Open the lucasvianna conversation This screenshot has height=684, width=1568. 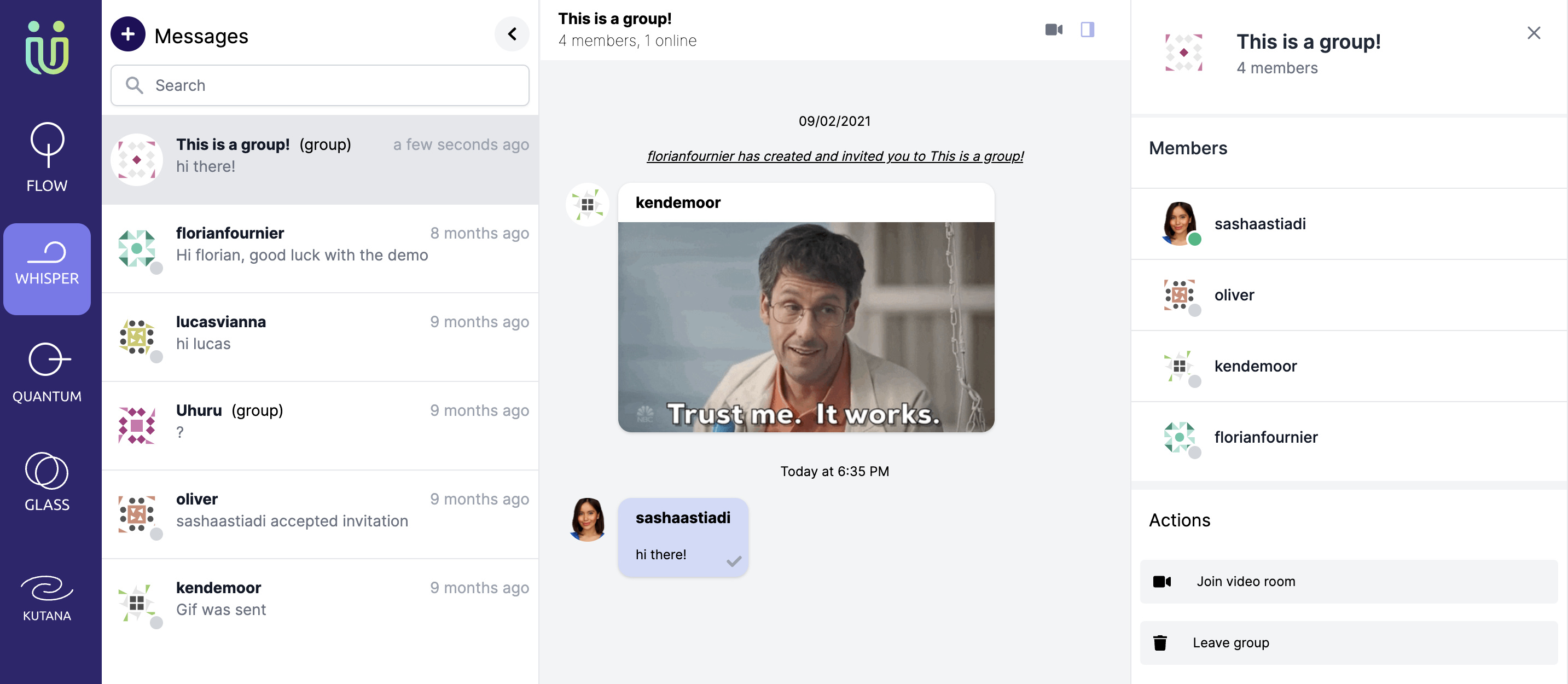coord(320,337)
